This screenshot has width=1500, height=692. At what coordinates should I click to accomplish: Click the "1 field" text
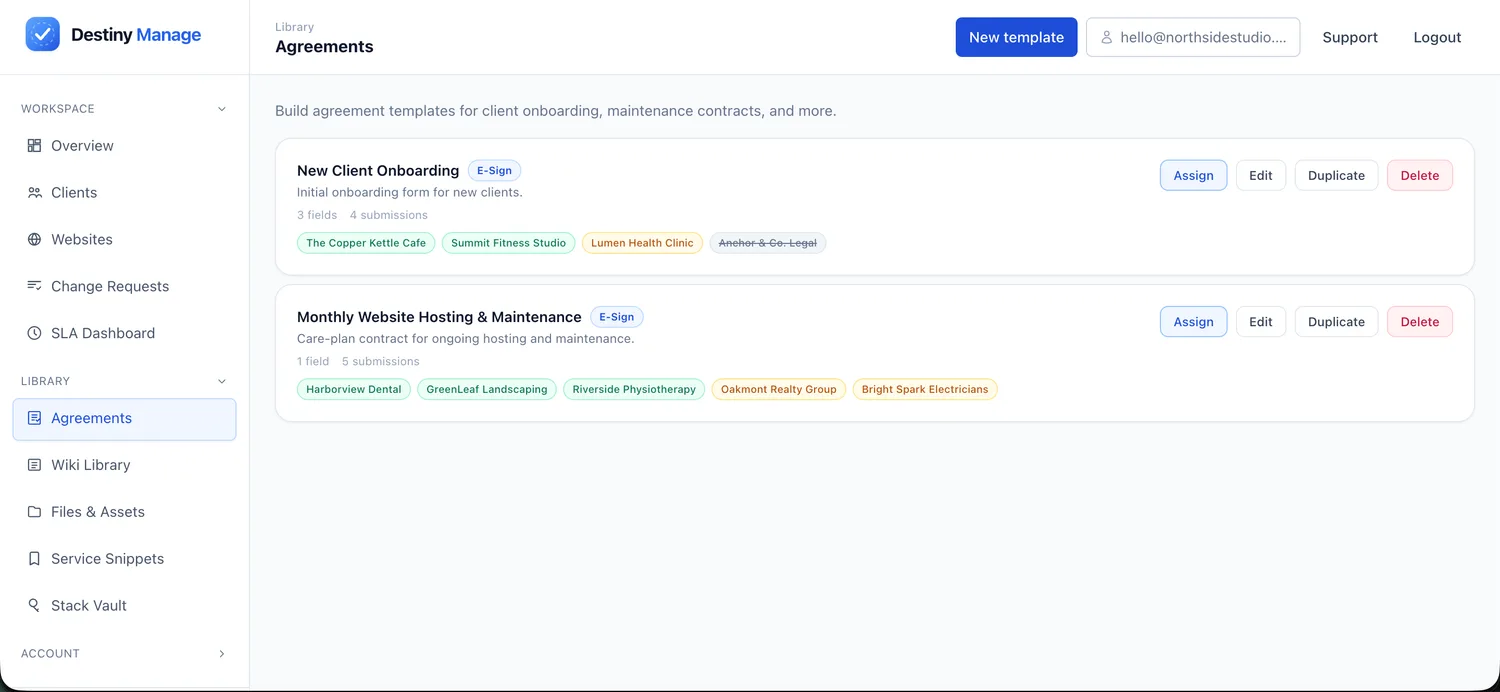coord(313,362)
